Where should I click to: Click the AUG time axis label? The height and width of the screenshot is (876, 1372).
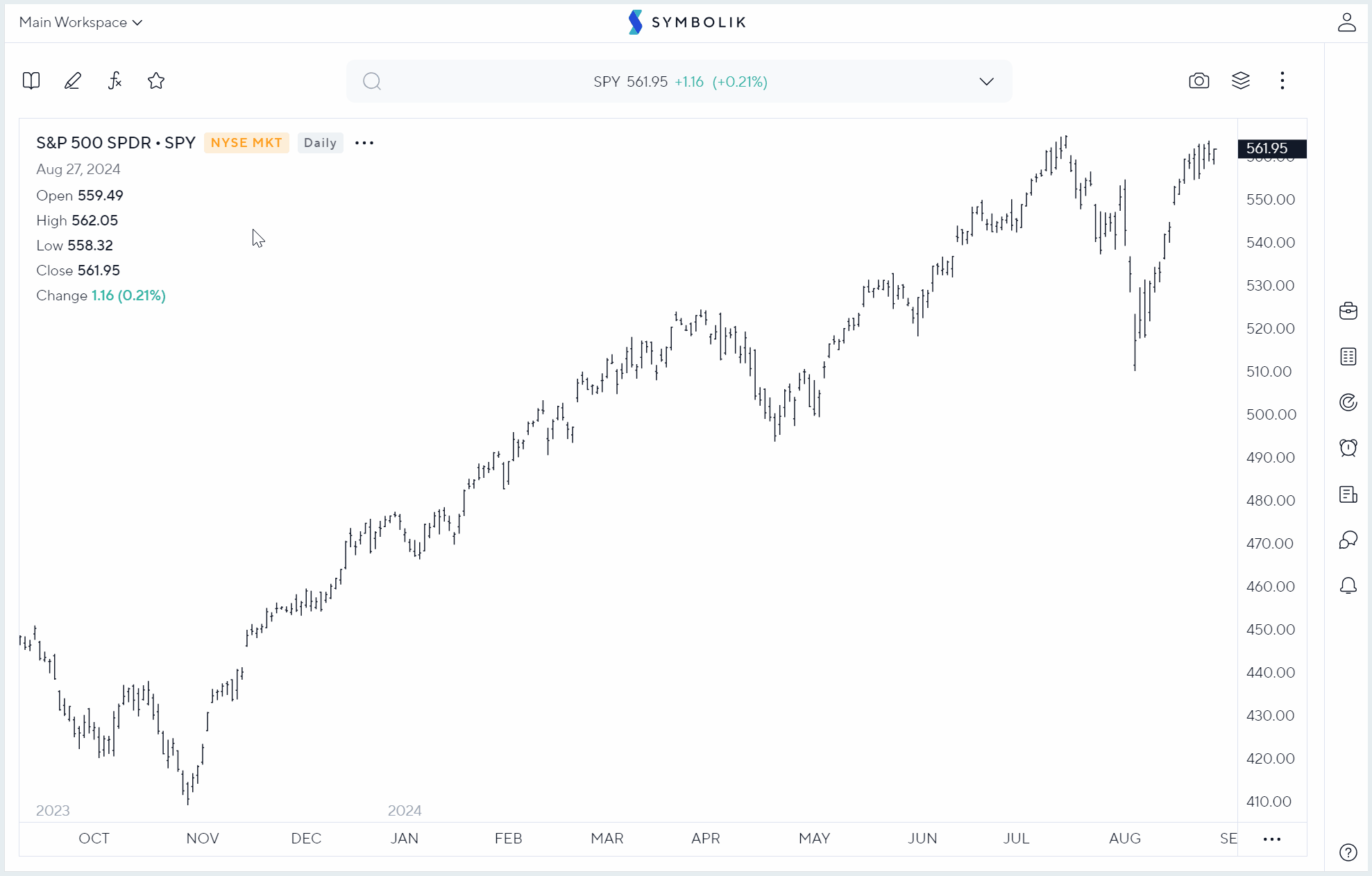(x=1124, y=839)
